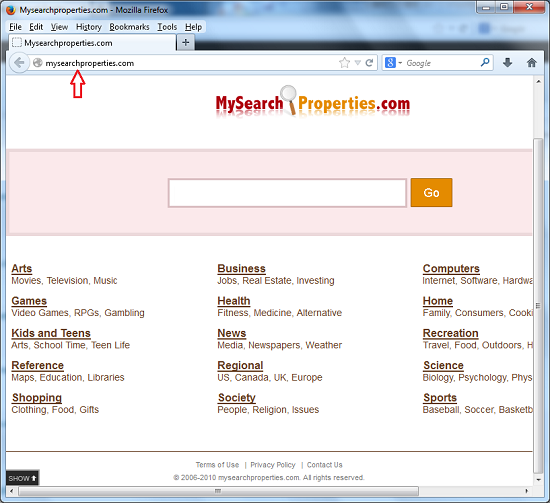The width and height of the screenshot is (550, 503).
Task: Open the Society category link
Action: 237,398
